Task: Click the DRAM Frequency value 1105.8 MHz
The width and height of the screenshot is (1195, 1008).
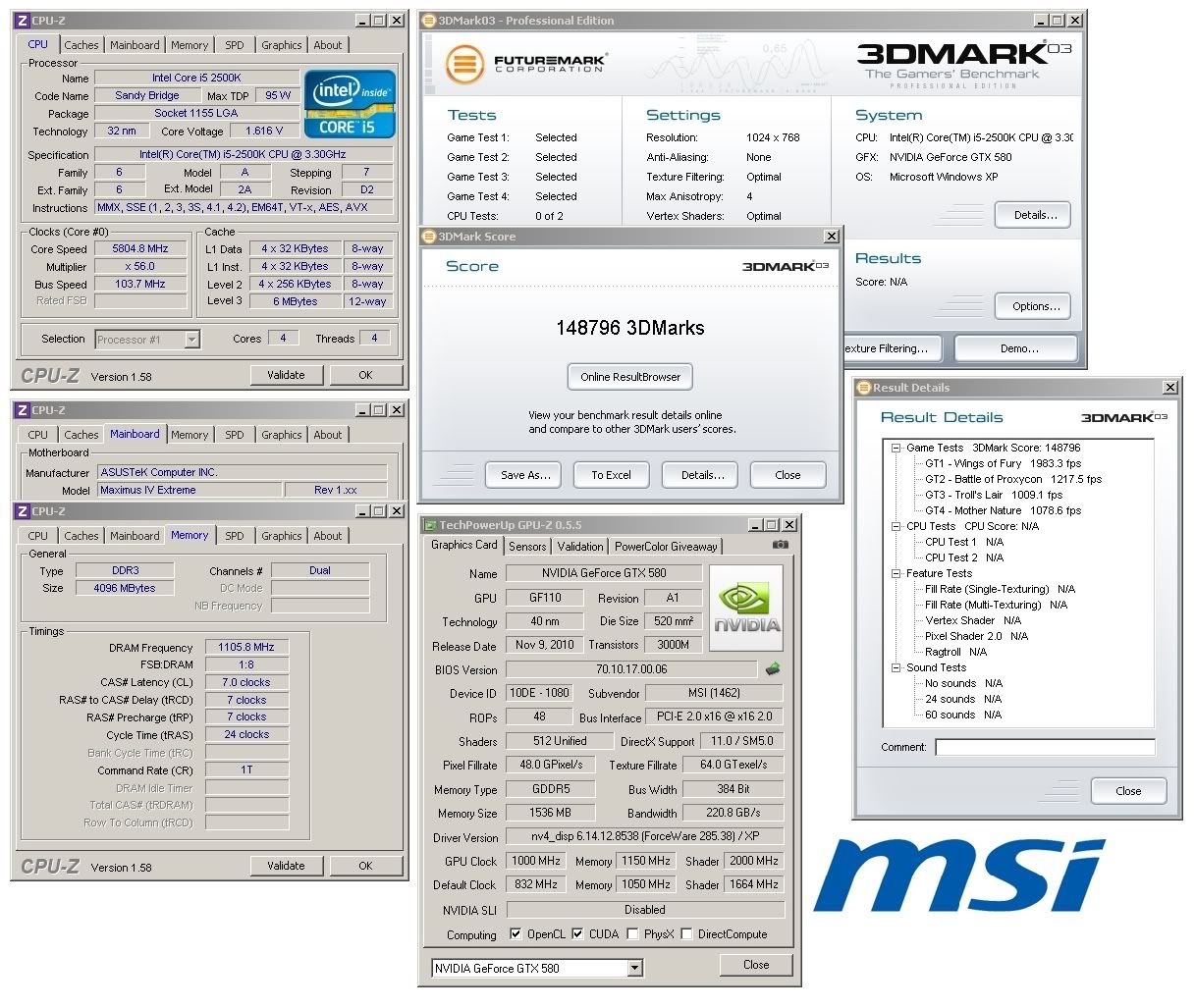Action: pos(246,648)
